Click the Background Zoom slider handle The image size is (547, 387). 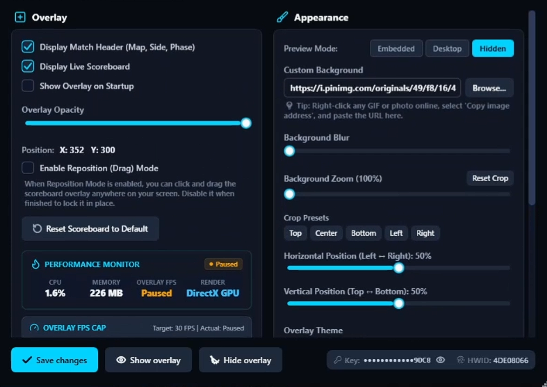click(289, 194)
